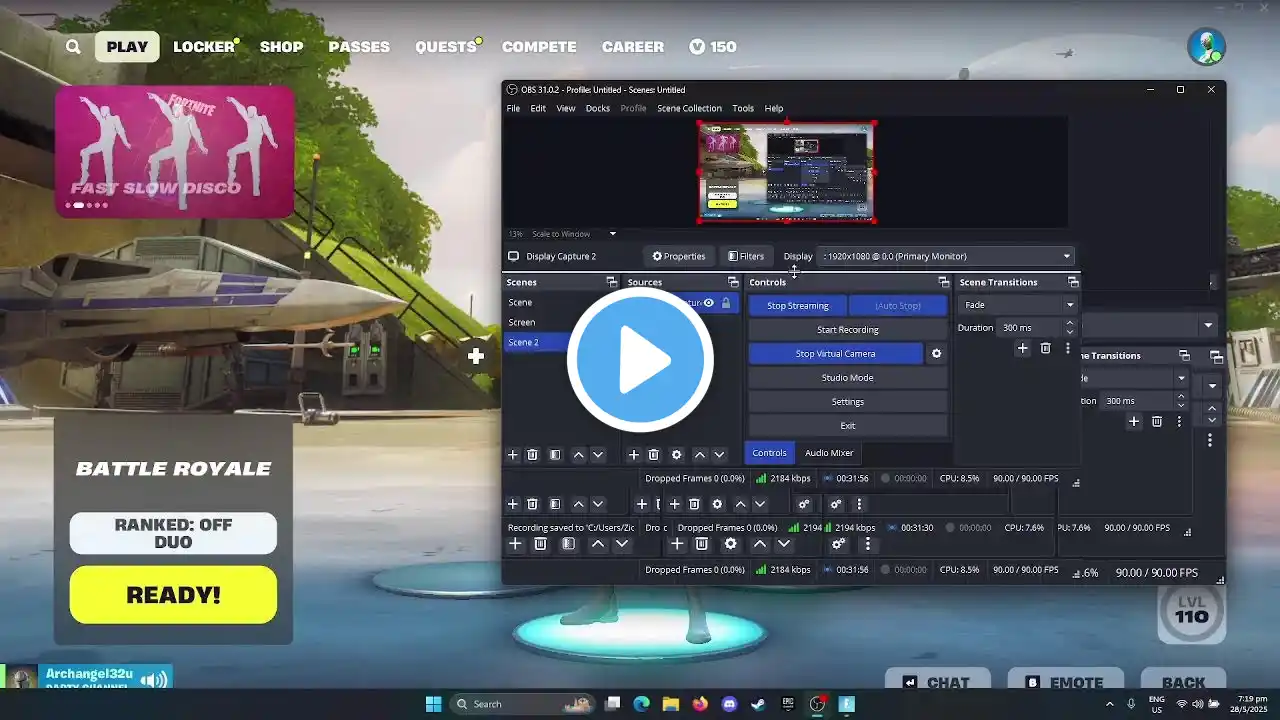Open the QUESTS tab in Fortnite

pos(446,47)
